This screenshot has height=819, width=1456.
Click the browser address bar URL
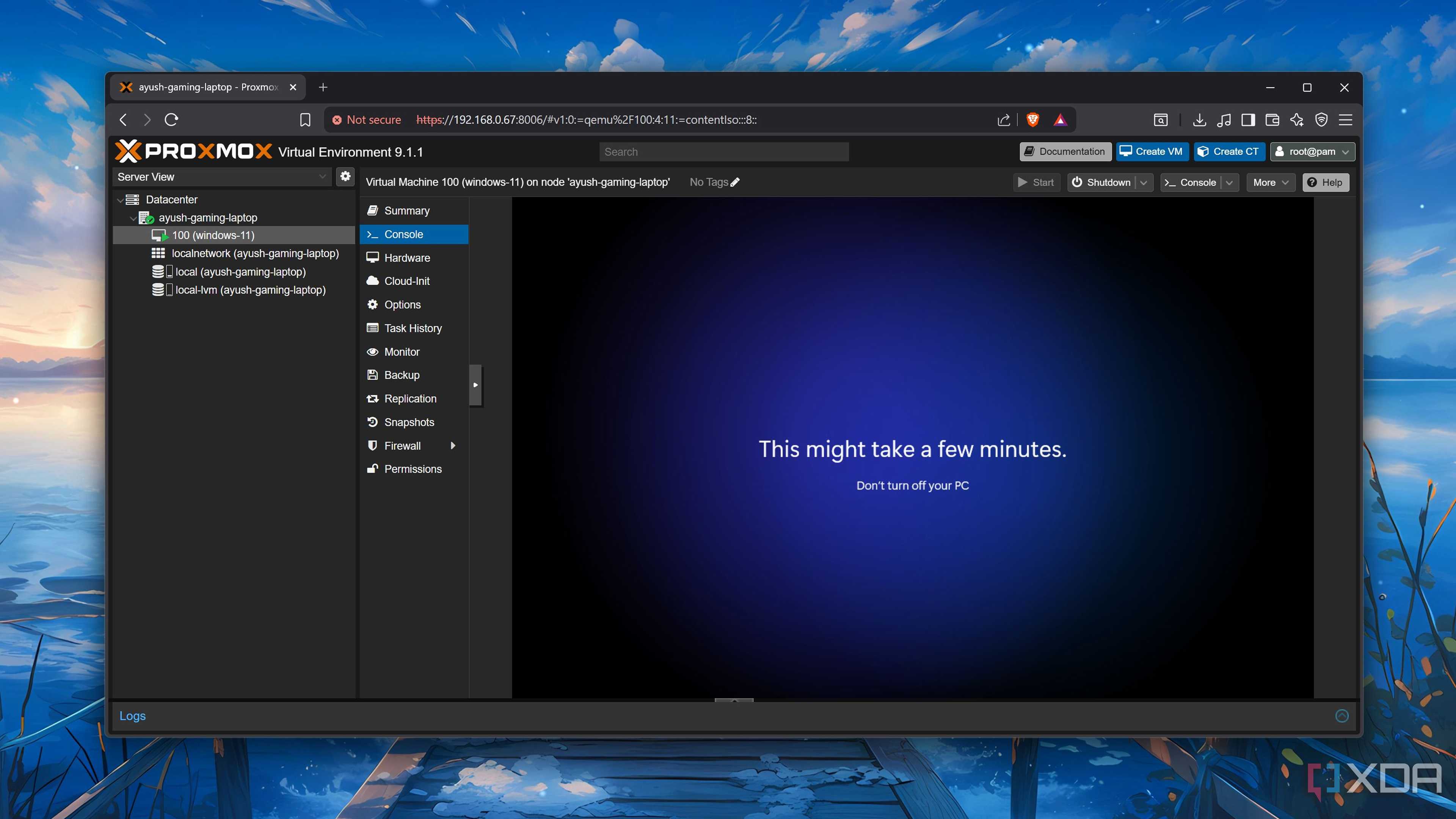(x=586, y=120)
